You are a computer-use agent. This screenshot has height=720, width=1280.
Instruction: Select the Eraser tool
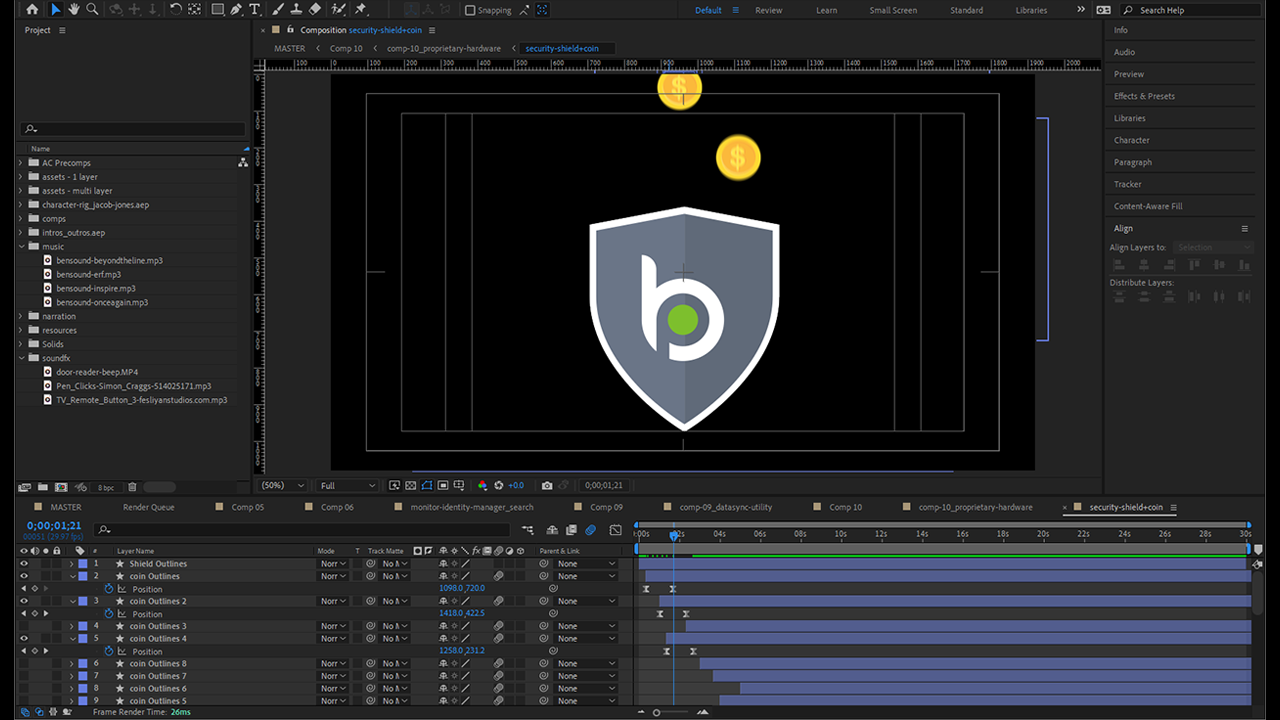(315, 10)
